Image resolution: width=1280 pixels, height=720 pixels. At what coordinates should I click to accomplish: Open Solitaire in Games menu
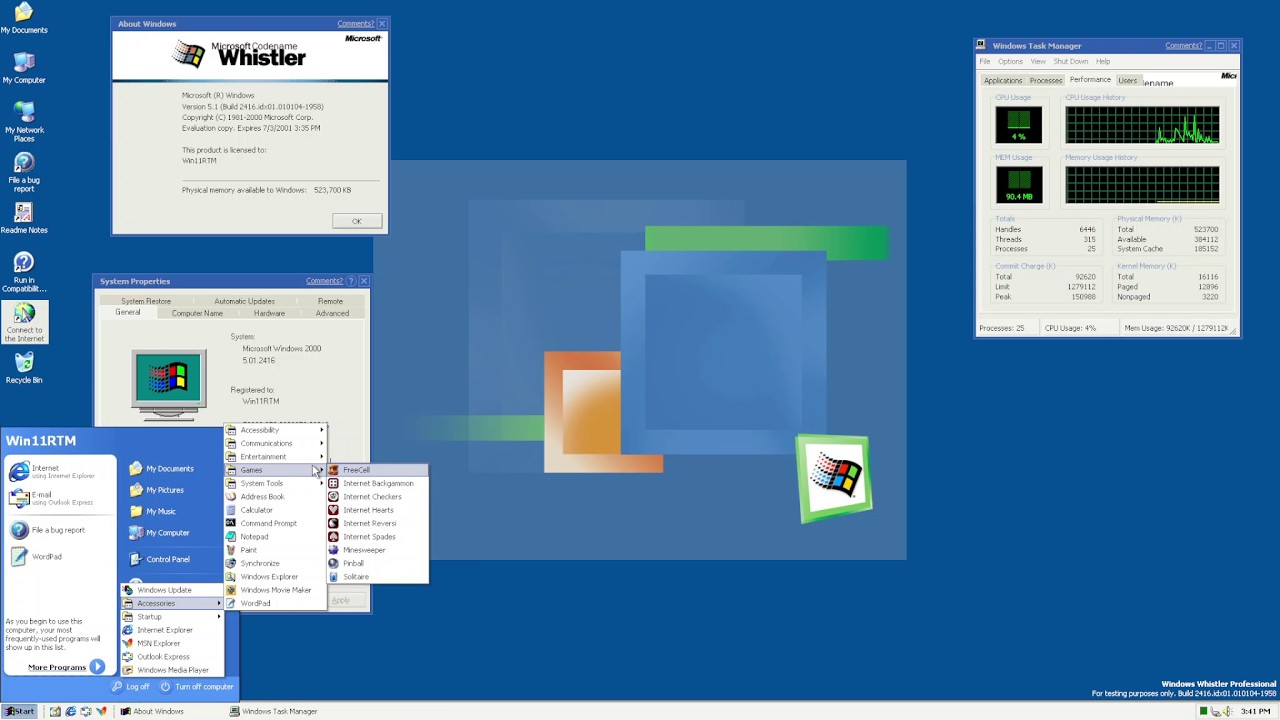click(x=378, y=577)
